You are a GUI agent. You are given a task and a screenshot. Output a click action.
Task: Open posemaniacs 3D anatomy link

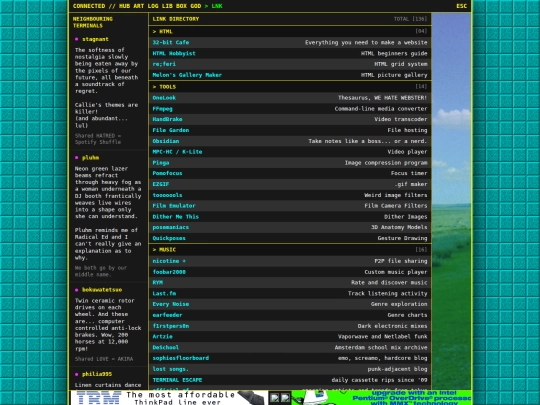(171, 227)
